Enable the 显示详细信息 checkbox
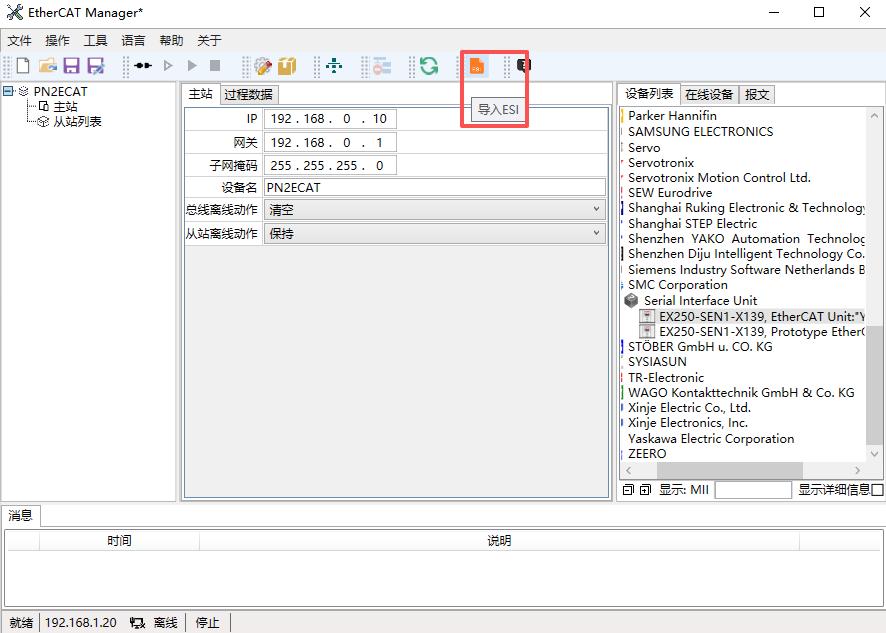Image resolution: width=886 pixels, height=633 pixels. [877, 490]
